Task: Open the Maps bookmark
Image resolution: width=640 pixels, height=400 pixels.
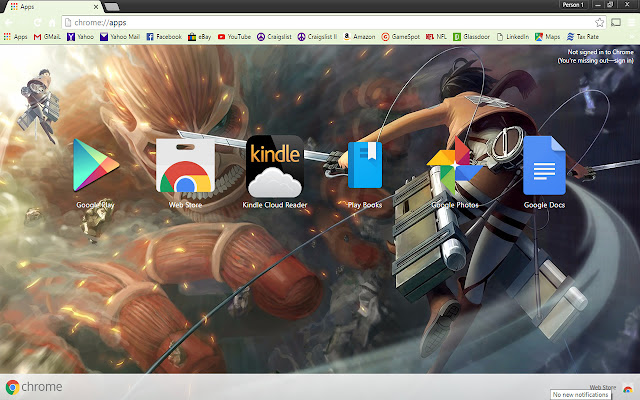Action: pos(548,37)
